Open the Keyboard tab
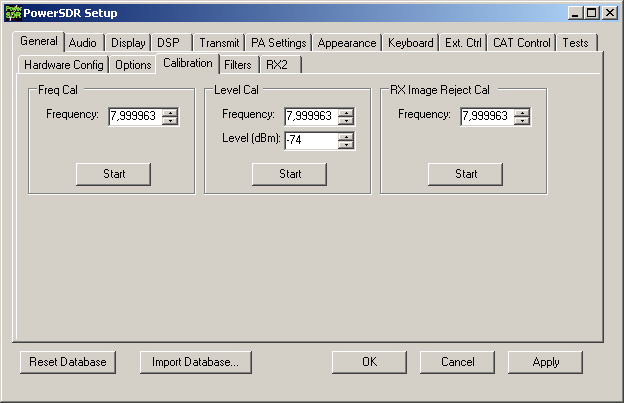This screenshot has width=624, height=403. [x=411, y=43]
